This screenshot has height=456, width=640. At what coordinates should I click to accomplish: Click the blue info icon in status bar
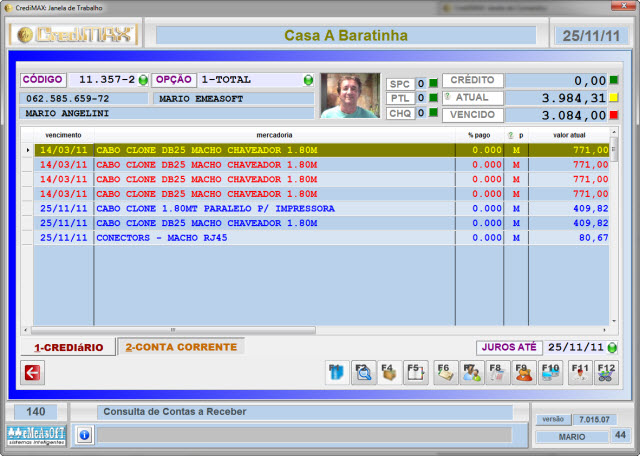pos(84,435)
